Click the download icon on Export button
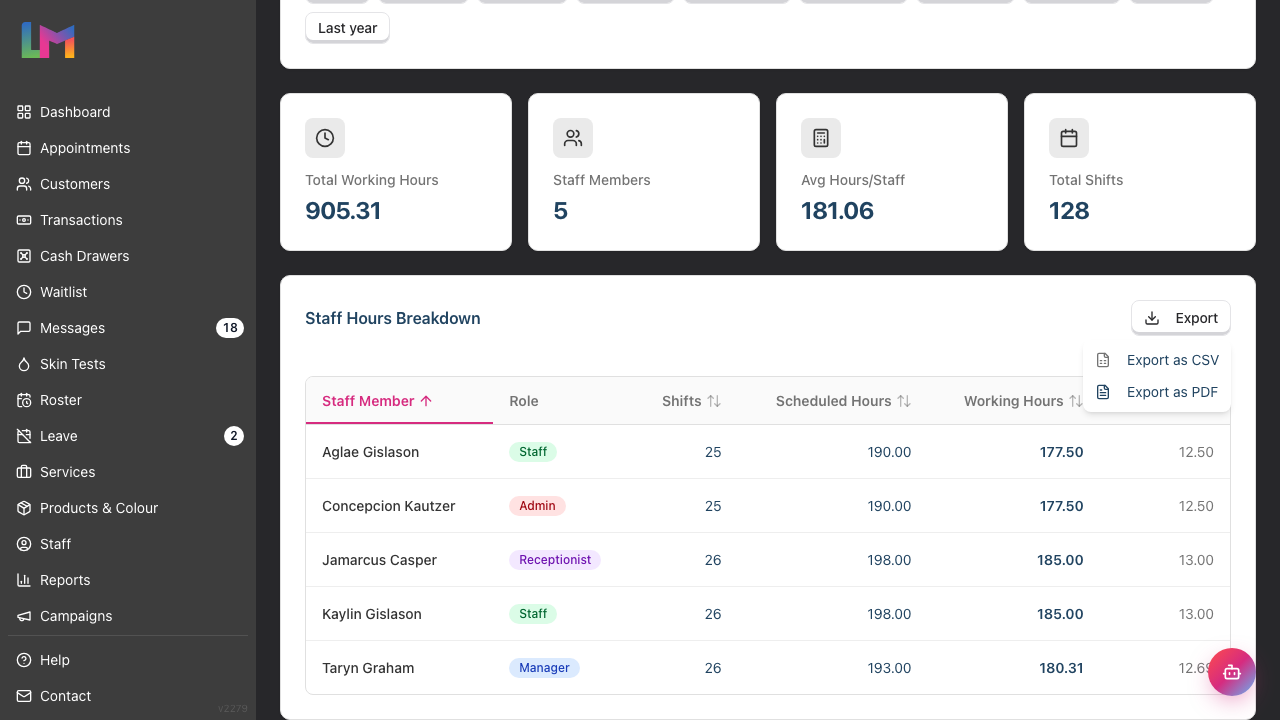Screen dimensions: 1280x720 point(1152,318)
